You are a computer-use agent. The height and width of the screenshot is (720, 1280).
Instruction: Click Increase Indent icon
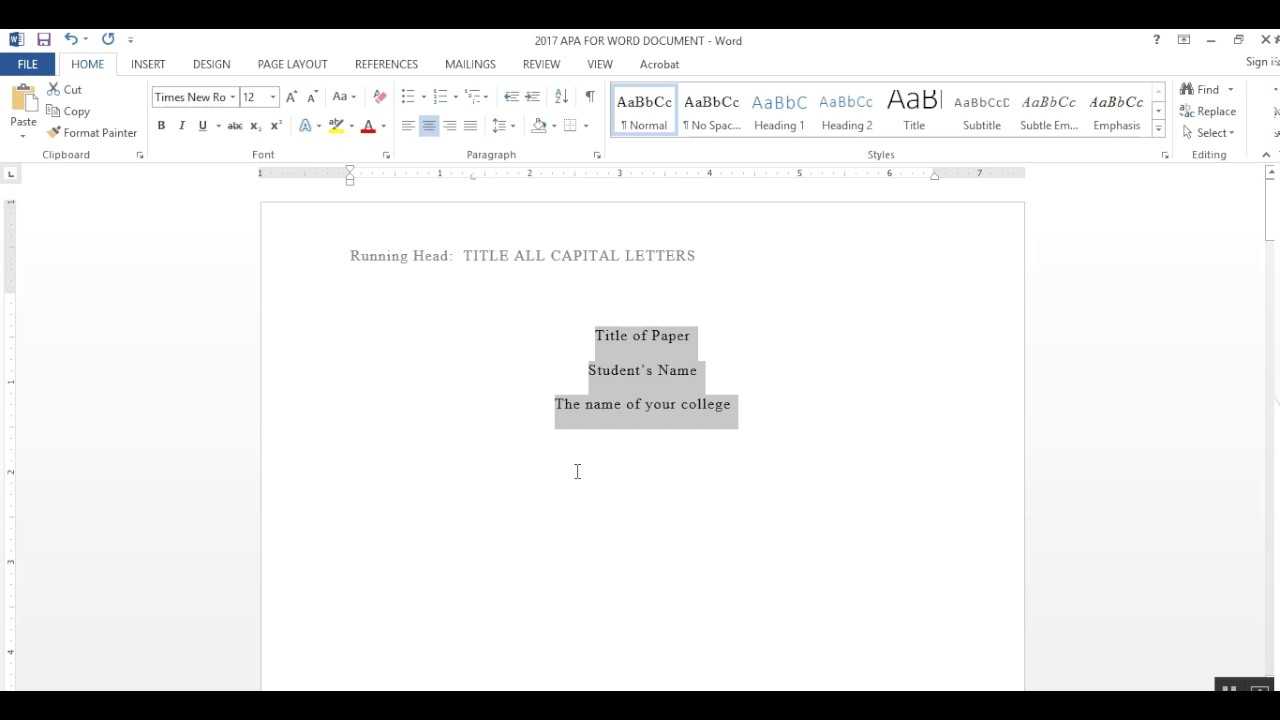pyautogui.click(x=532, y=97)
